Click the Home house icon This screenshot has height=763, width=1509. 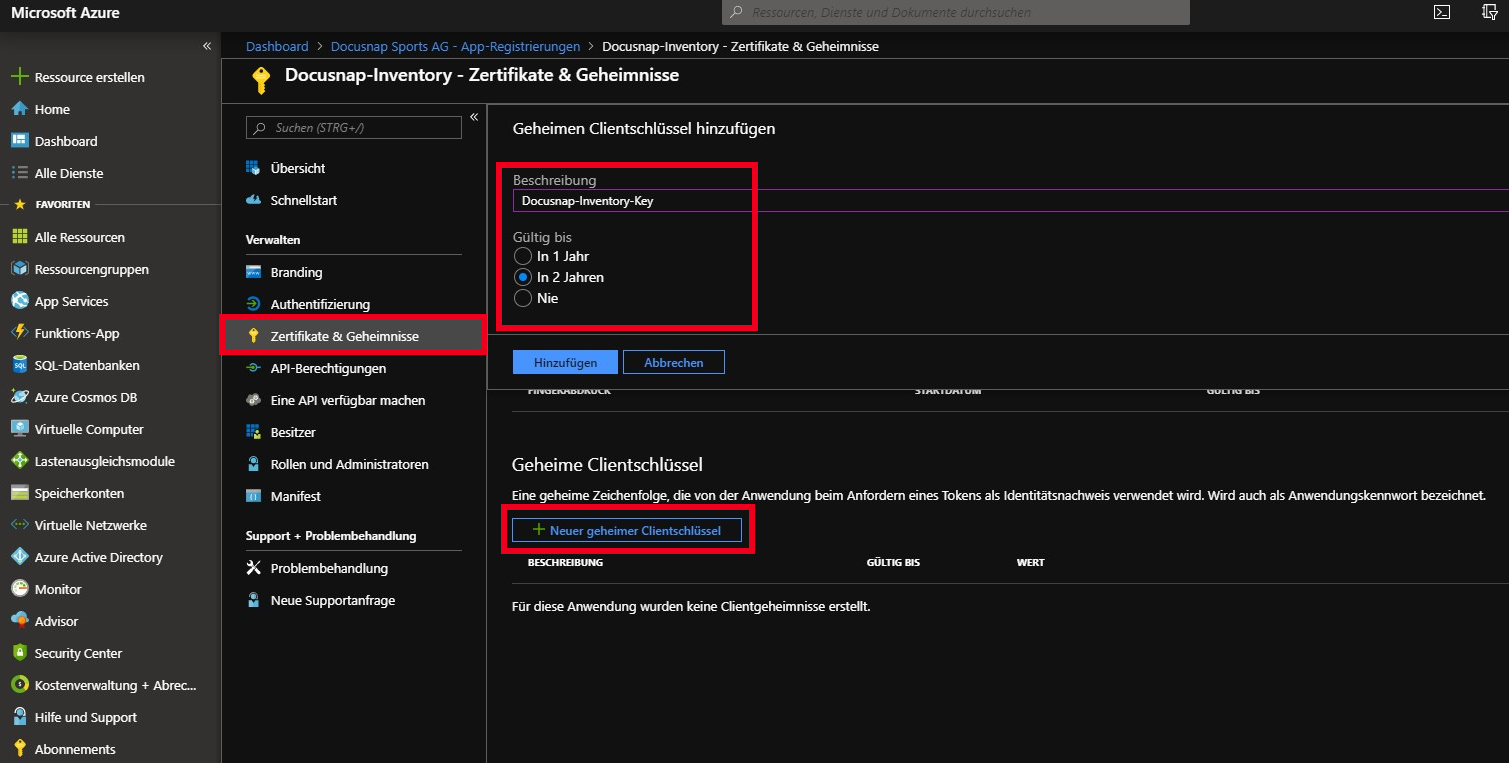[19, 109]
